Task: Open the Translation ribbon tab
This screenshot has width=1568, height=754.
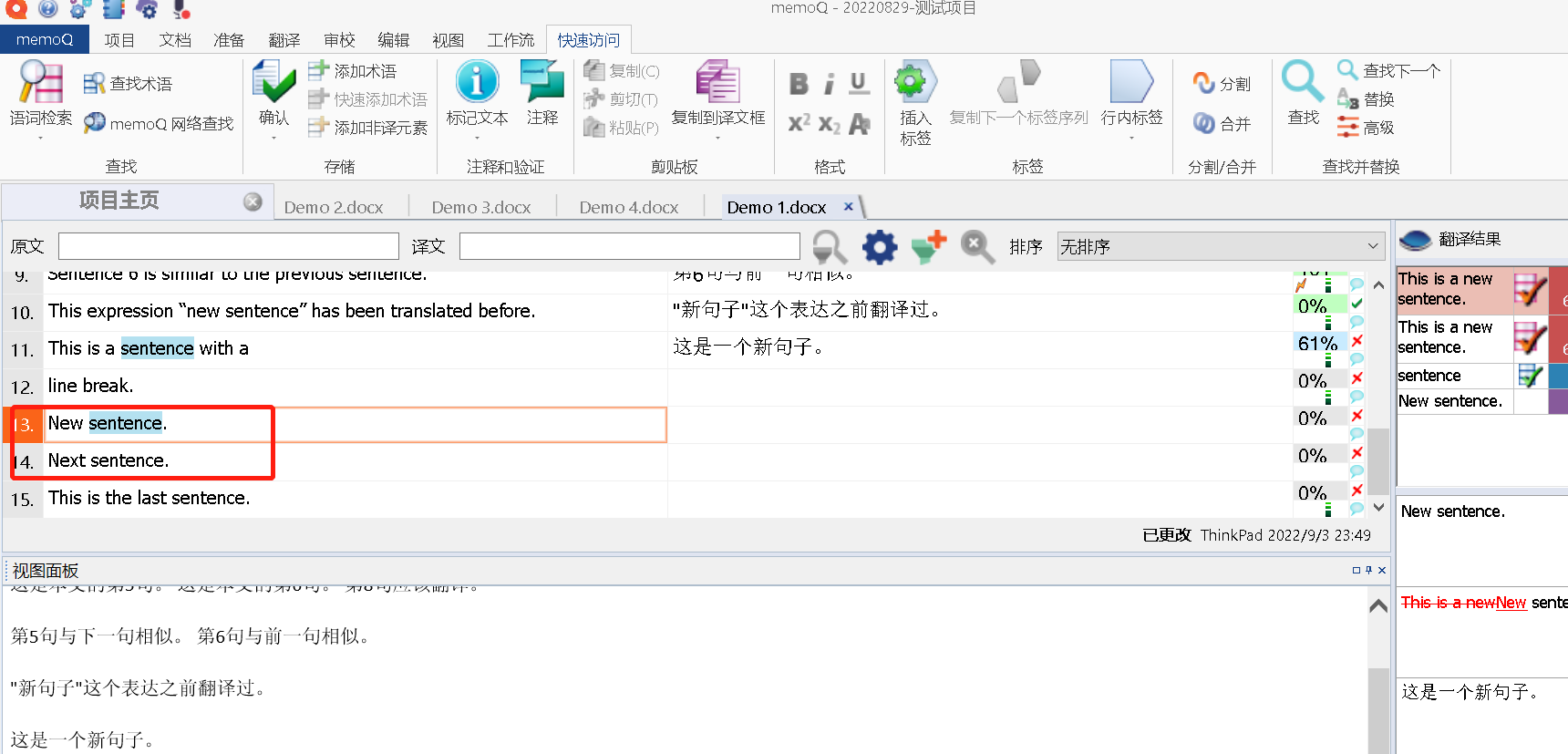Action: coord(284,40)
